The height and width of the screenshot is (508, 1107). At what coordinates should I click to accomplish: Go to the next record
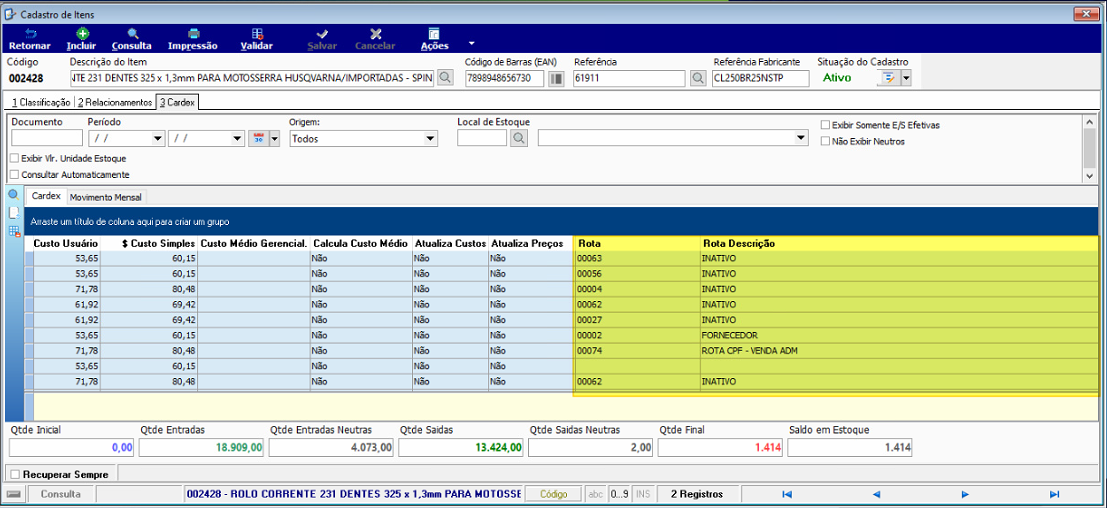pyautogui.click(x=965, y=494)
